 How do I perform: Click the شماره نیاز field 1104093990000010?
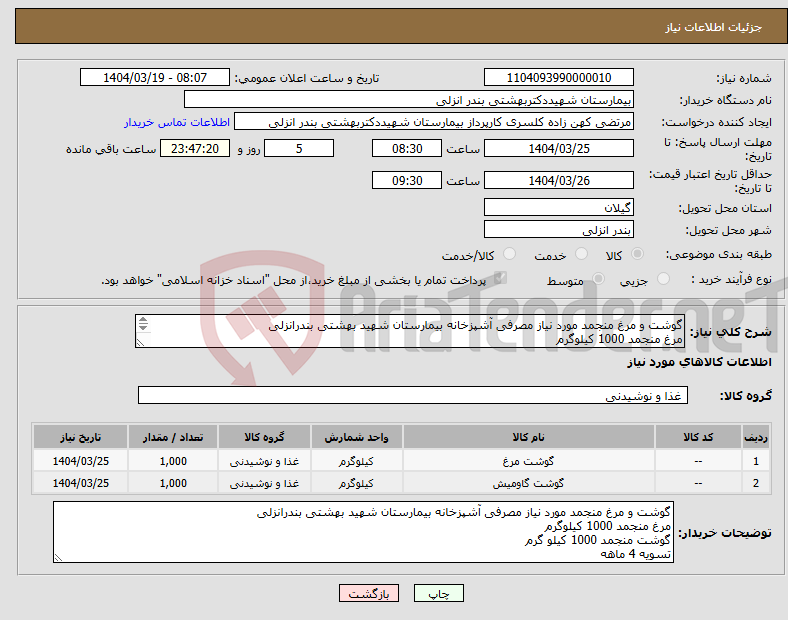tap(558, 78)
